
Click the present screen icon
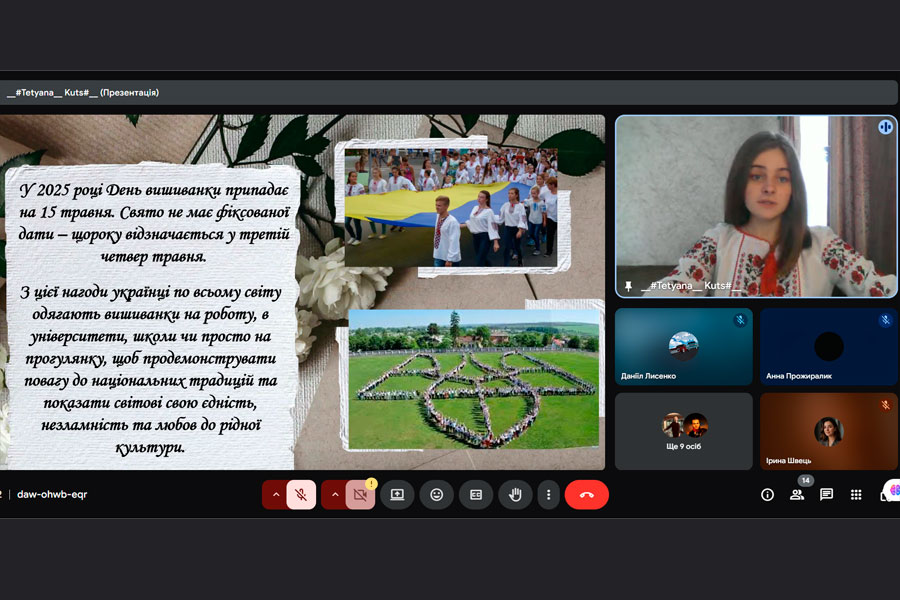397,495
